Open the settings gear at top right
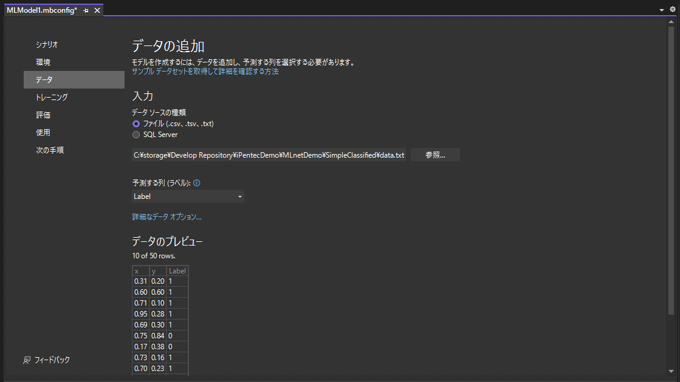 pos(672,9)
